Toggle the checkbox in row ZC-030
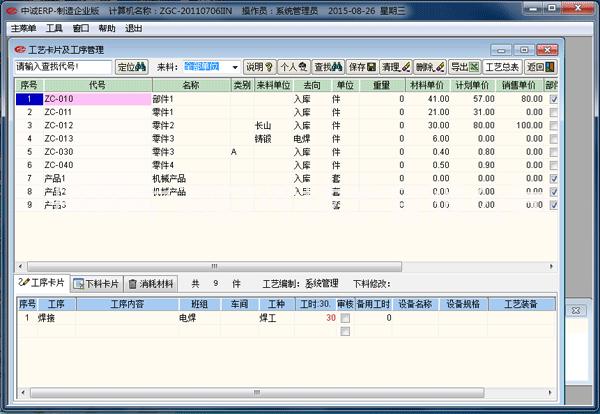This screenshot has width=600, height=414. (553, 152)
